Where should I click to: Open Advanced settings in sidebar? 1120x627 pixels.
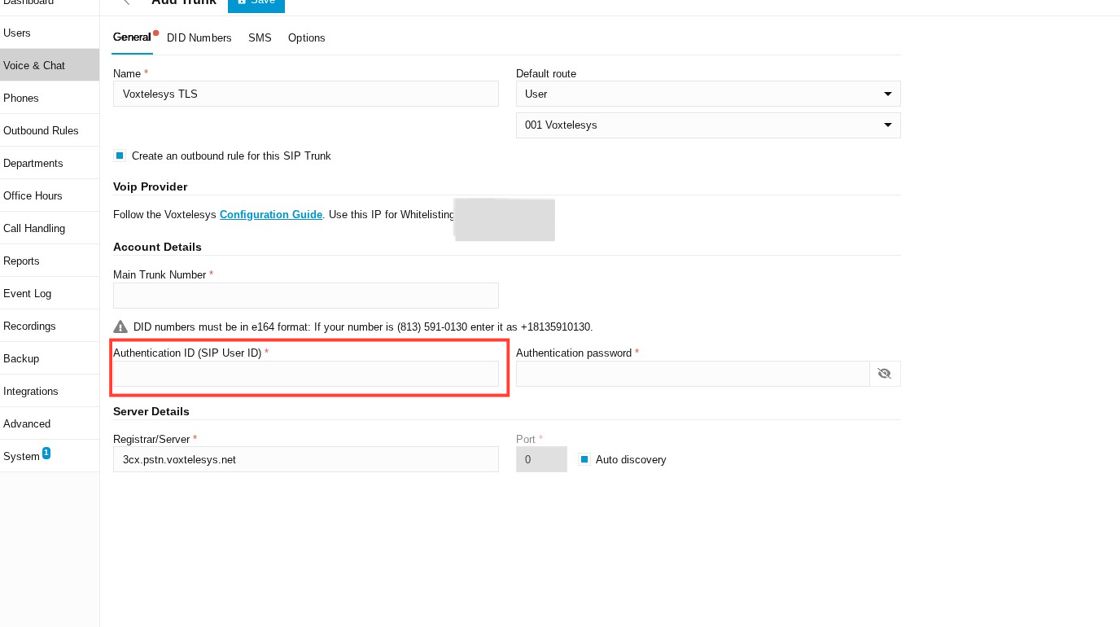point(49,423)
